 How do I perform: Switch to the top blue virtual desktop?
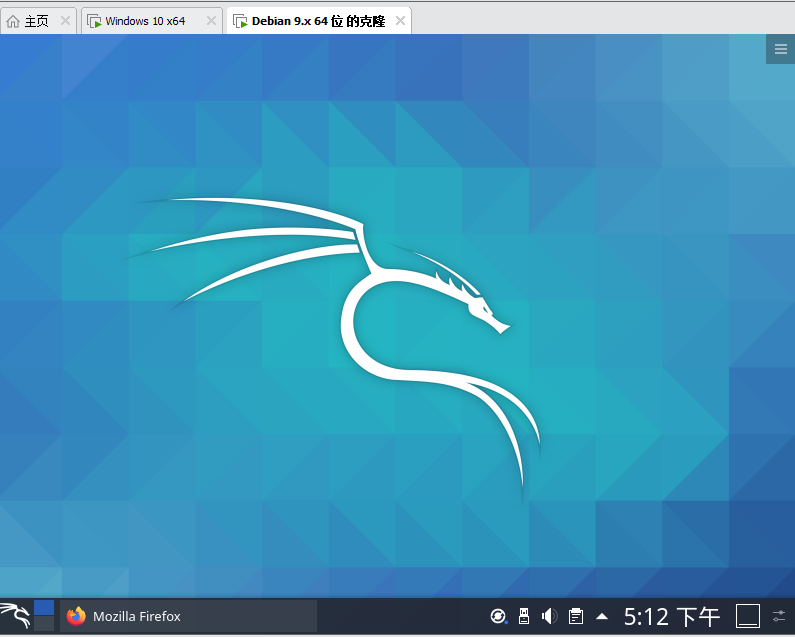click(x=44, y=608)
